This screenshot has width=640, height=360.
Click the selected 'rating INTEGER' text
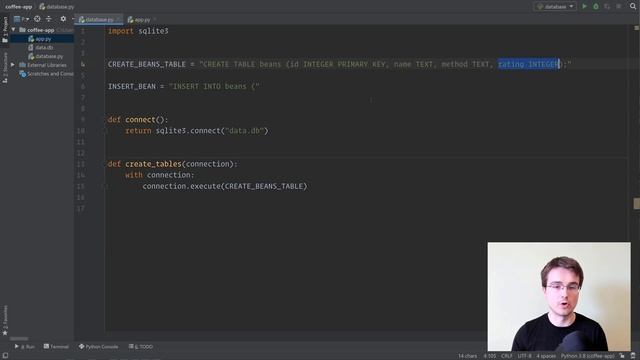(x=529, y=64)
